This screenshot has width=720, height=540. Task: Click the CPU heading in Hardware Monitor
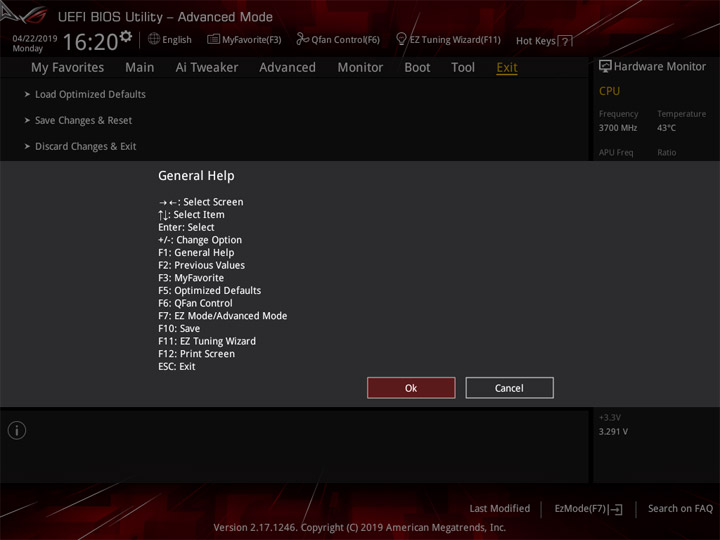click(x=609, y=91)
